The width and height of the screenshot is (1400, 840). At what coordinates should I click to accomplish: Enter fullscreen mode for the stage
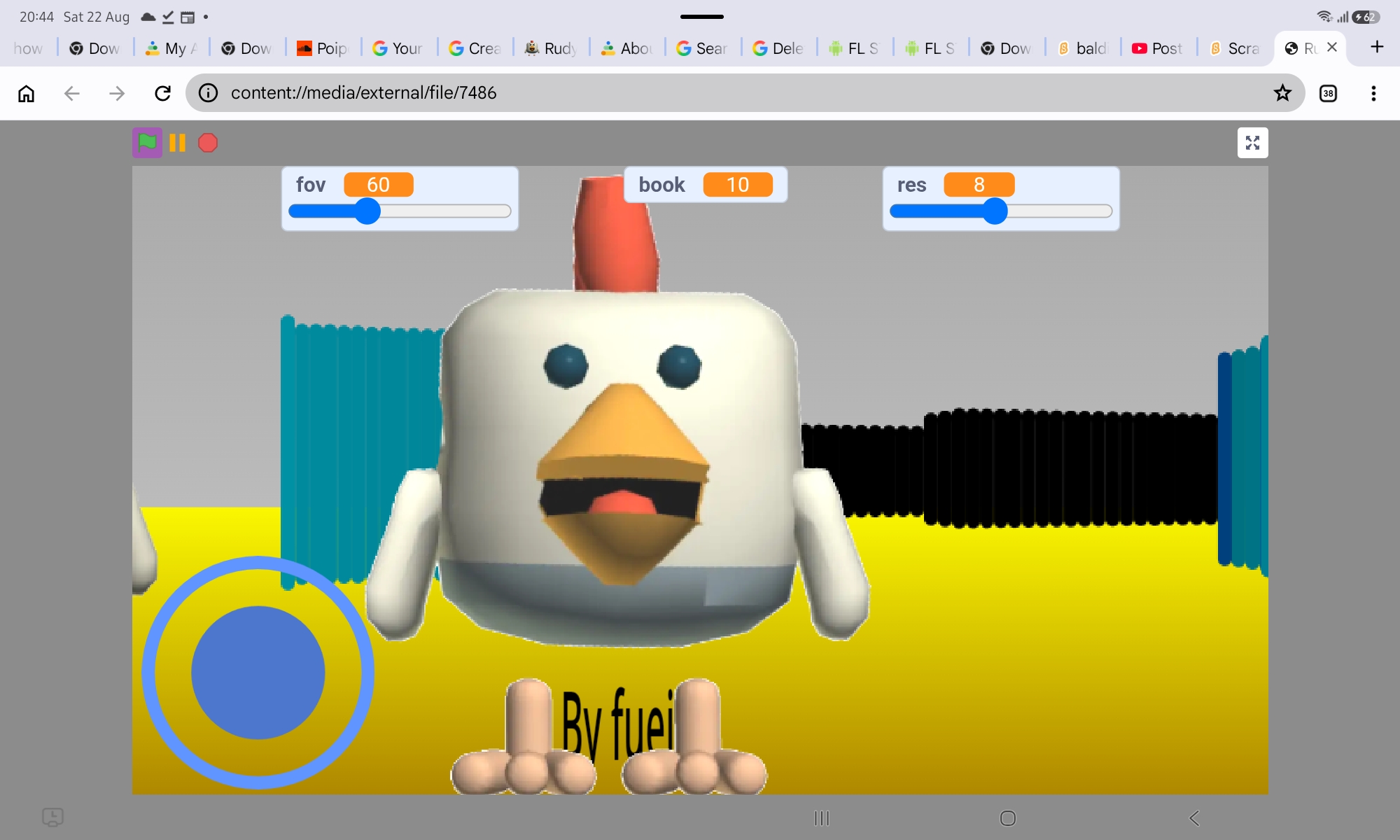[1252, 143]
